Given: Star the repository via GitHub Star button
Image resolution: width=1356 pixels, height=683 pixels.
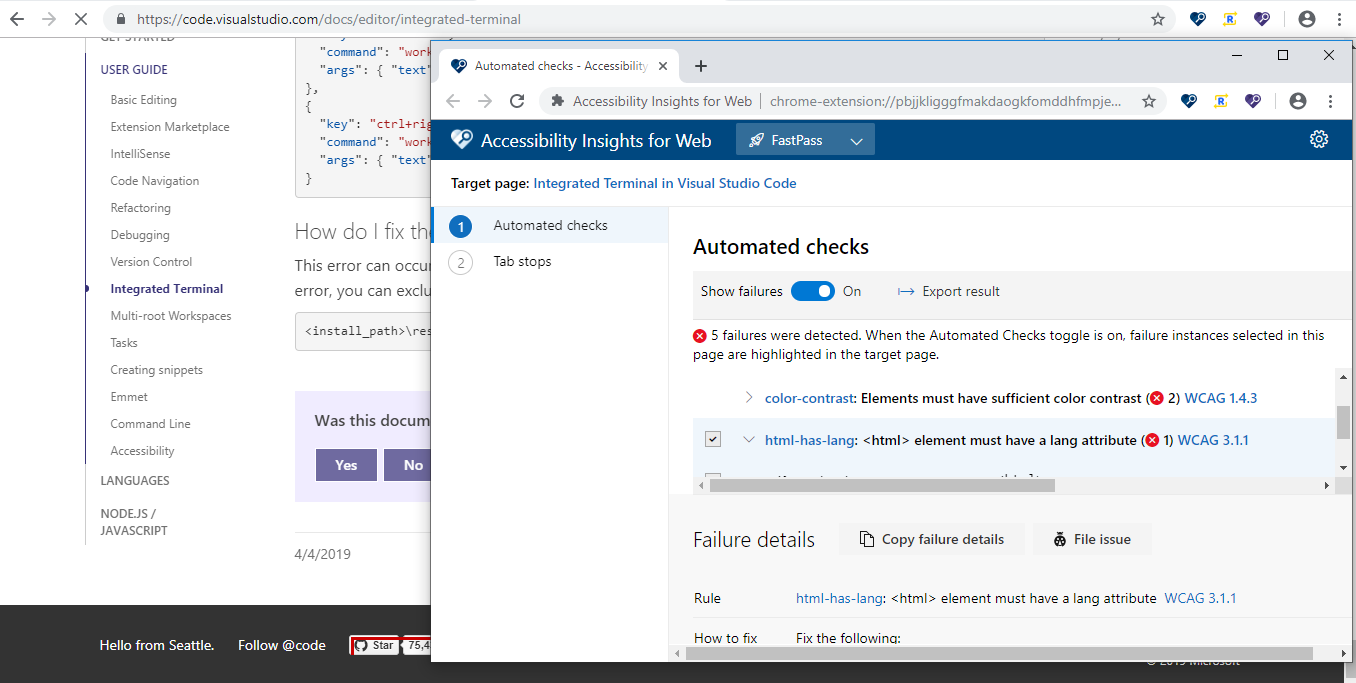Looking at the screenshot, I should pyautogui.click(x=375, y=645).
